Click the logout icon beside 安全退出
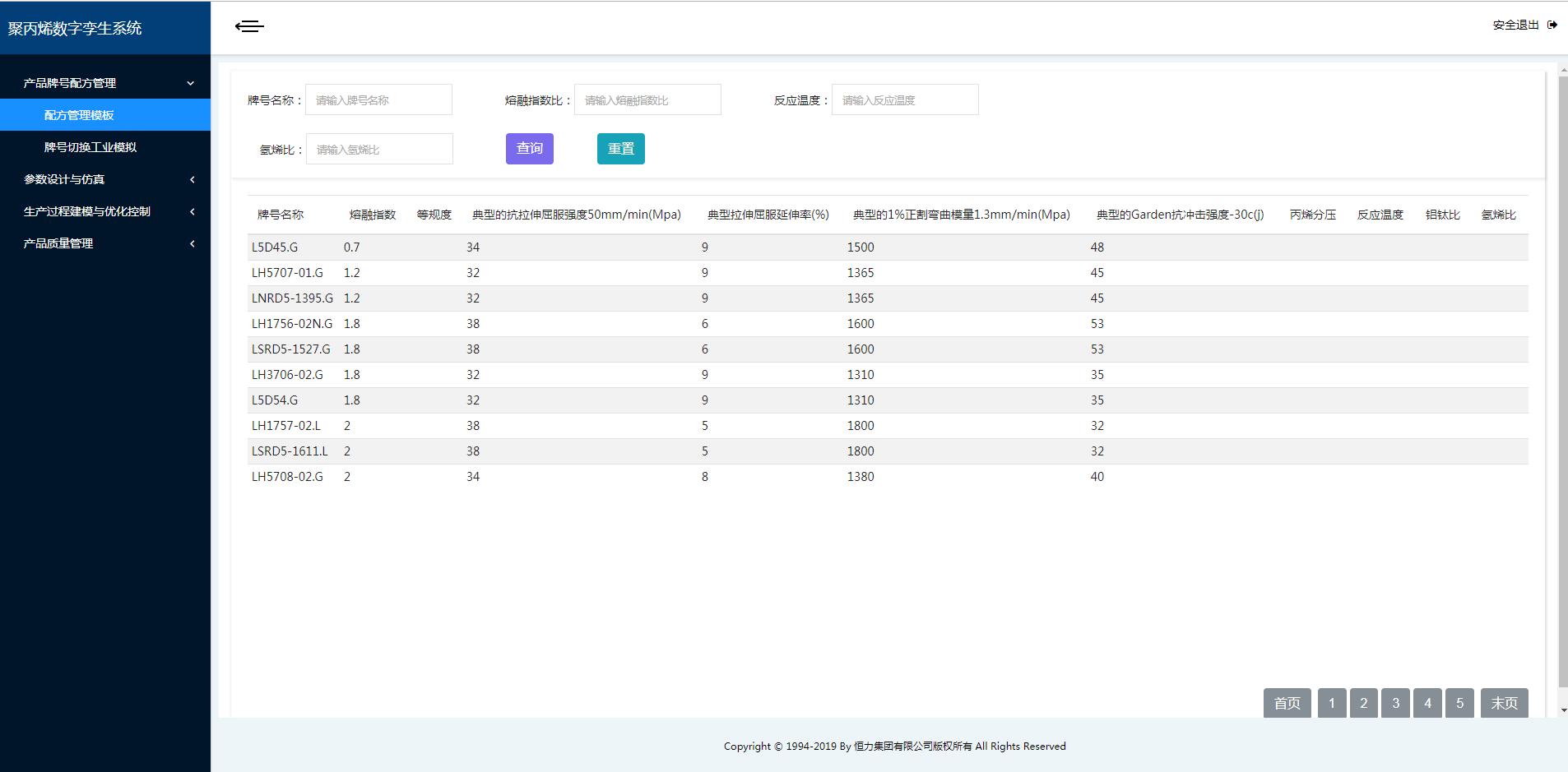 [x=1552, y=25]
